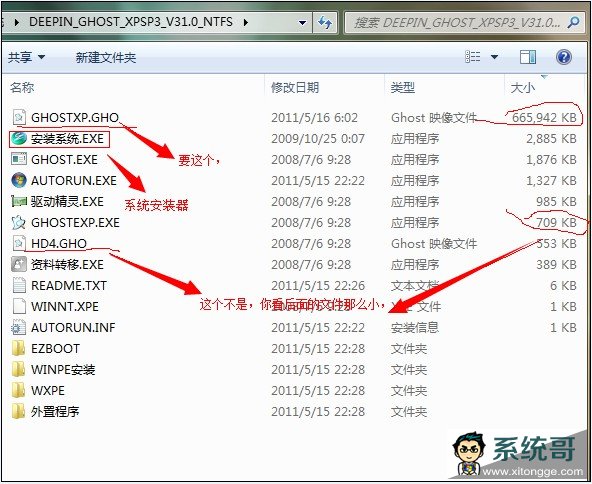Screen dimensions: 592x484
Task: Click the refresh button beside the address bar
Action: 325,22
